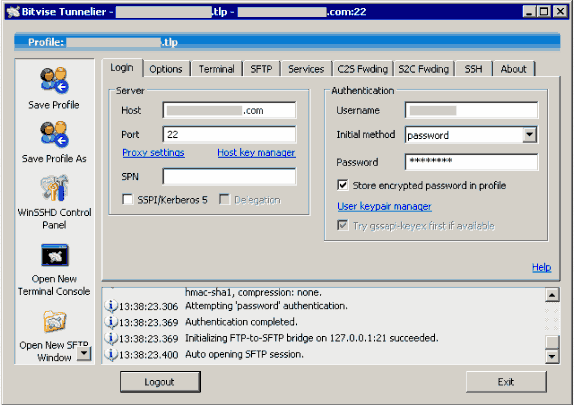
Task: Click the Logout button
Action: click(160, 382)
